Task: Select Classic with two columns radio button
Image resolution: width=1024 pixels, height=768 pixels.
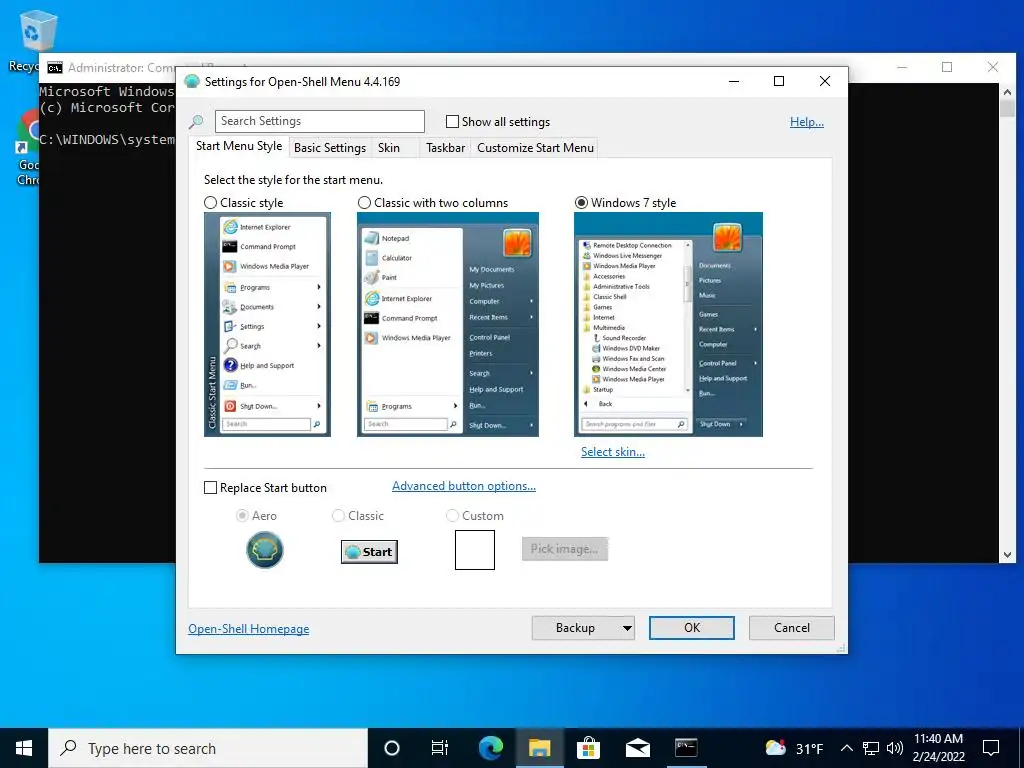Action: click(364, 203)
